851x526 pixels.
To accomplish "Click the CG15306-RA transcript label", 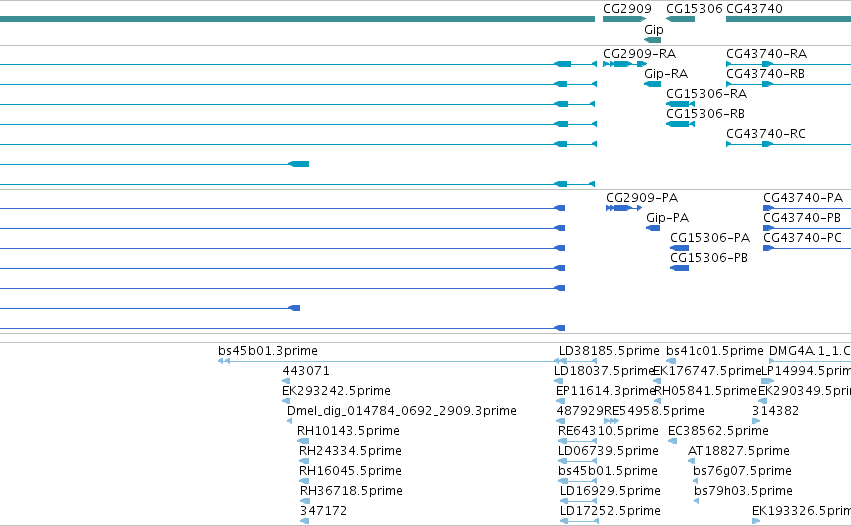I will (706, 94).
